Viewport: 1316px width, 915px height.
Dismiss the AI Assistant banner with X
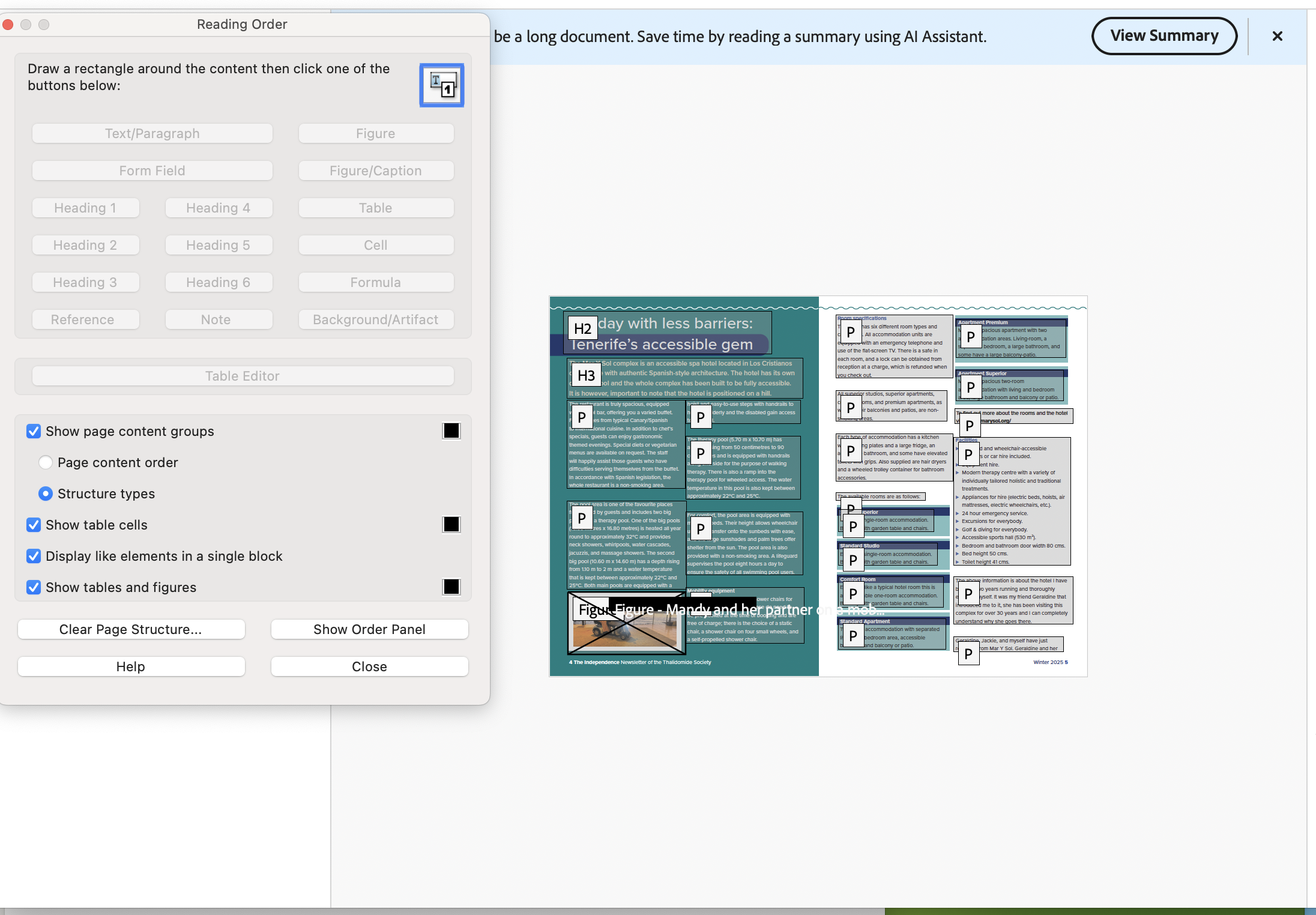pyautogui.click(x=1277, y=36)
